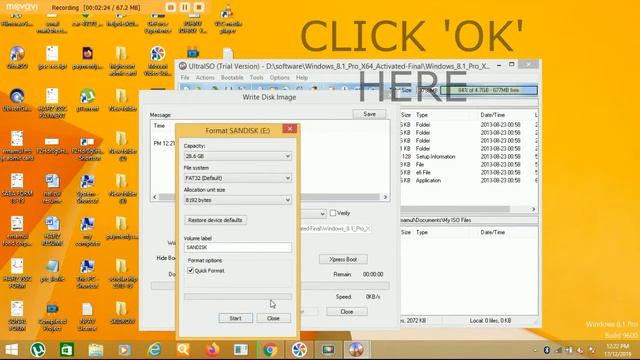Image resolution: width=640 pixels, height=360 pixels.
Task: Open File Explorer from the taskbar
Action: tap(96, 350)
